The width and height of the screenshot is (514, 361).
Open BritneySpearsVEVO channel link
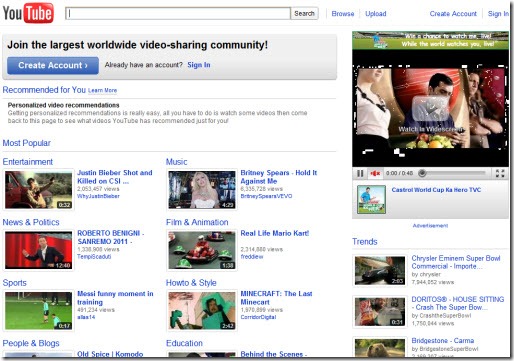pyautogui.click(x=266, y=196)
